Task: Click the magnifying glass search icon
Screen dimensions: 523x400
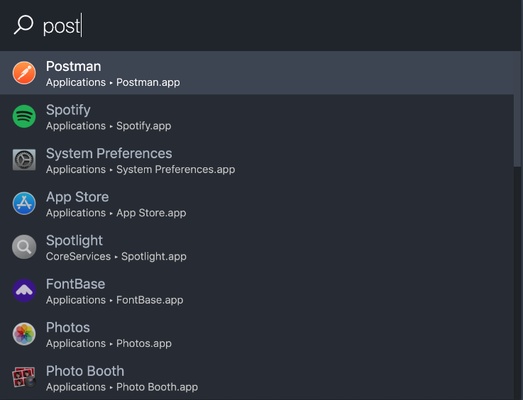Action: pos(23,25)
